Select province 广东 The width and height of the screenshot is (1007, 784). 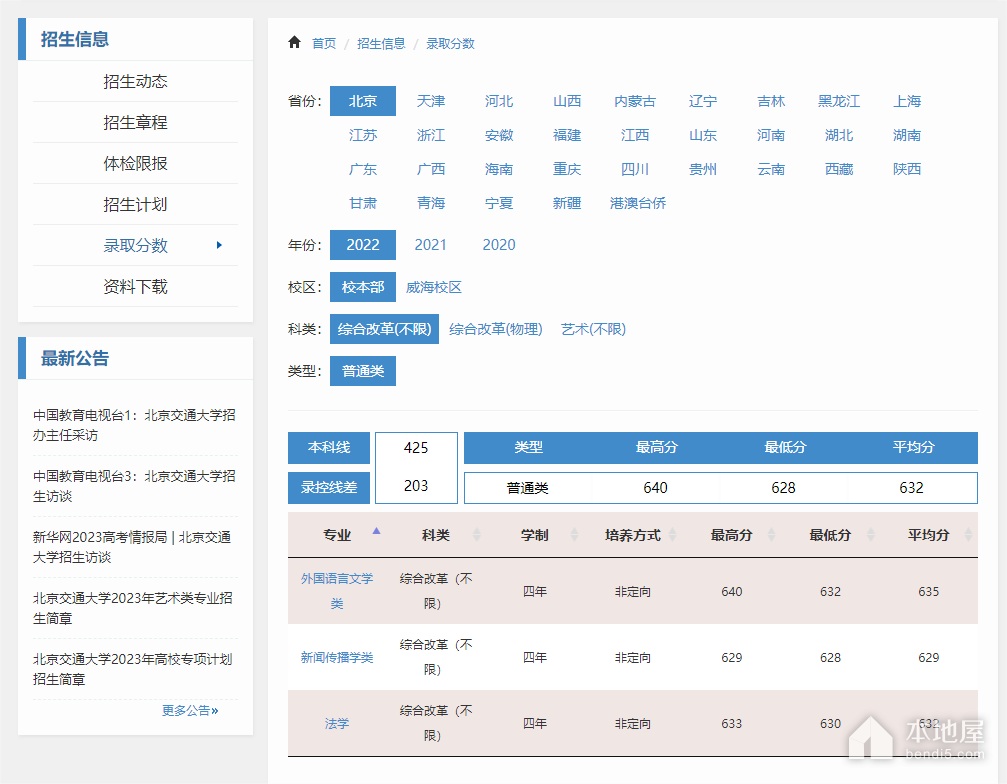coord(363,170)
